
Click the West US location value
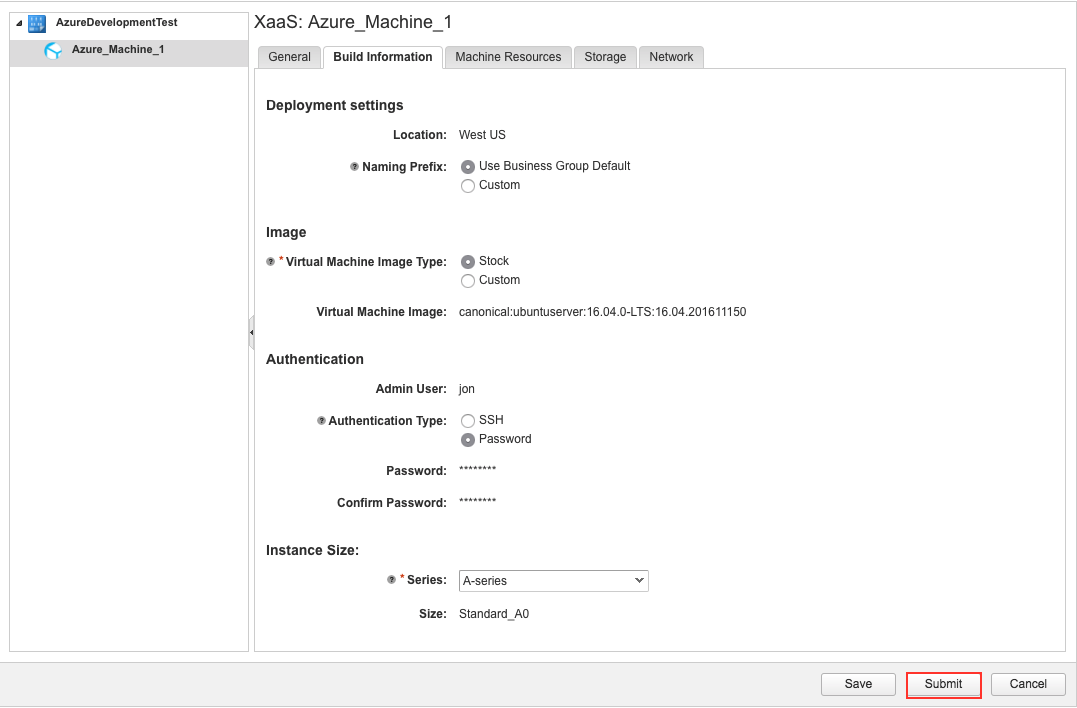(x=482, y=135)
